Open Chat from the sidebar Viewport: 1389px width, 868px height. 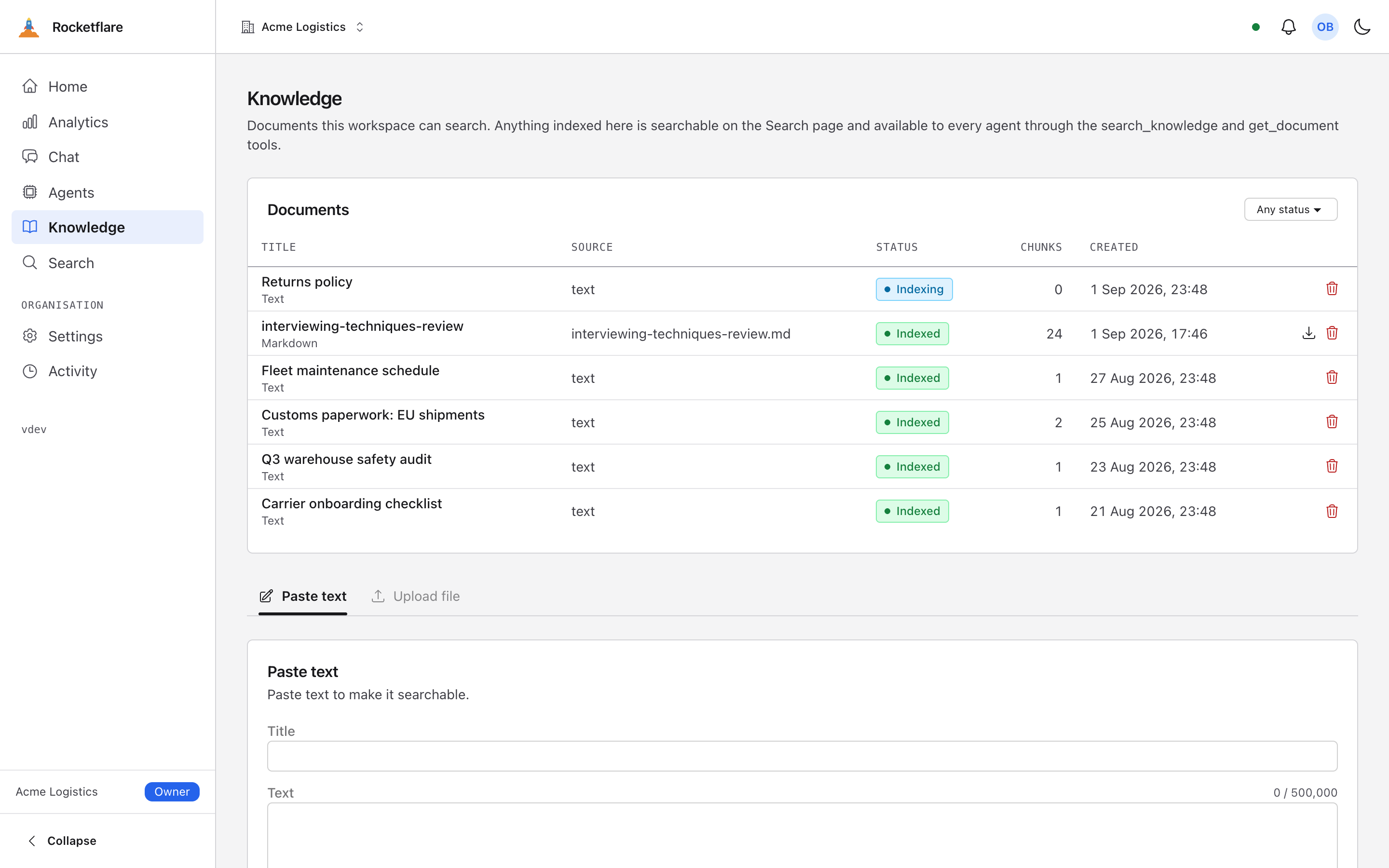point(108,157)
